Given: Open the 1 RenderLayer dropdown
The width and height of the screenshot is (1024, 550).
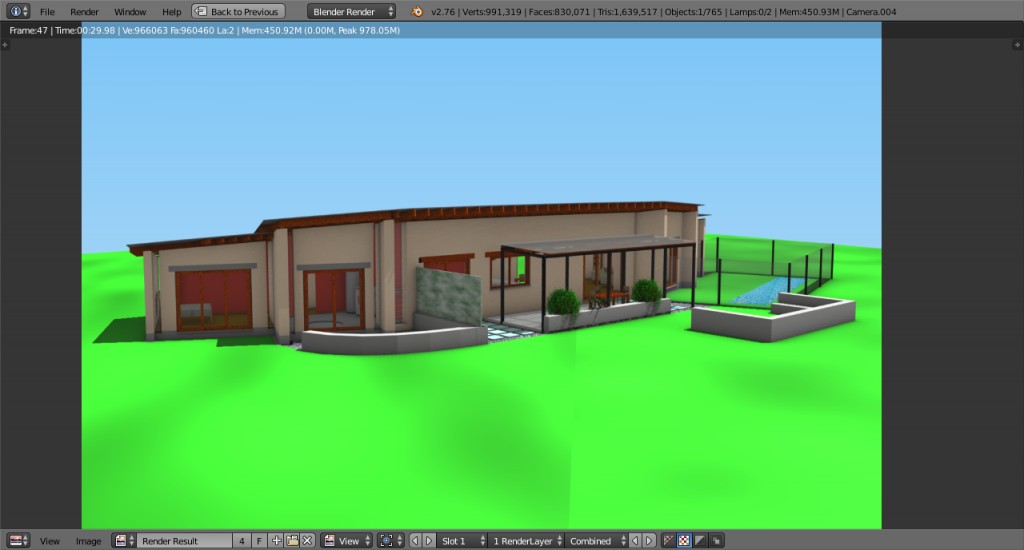Looking at the screenshot, I should (x=526, y=540).
